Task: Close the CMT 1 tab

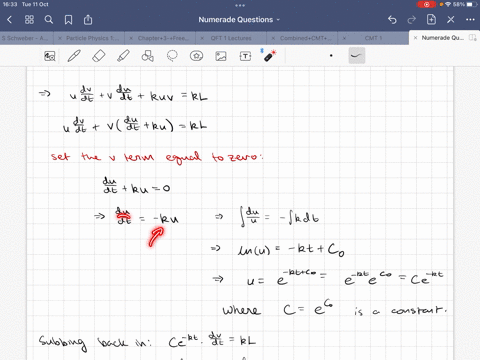Action: point(344,38)
